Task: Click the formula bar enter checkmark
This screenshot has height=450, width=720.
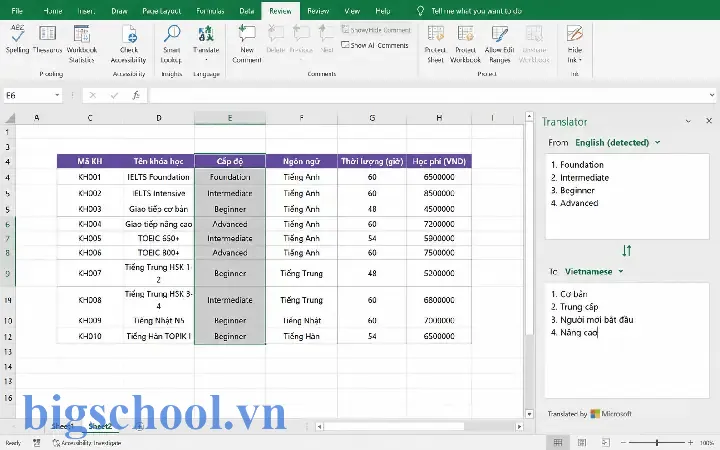Action: point(114,96)
